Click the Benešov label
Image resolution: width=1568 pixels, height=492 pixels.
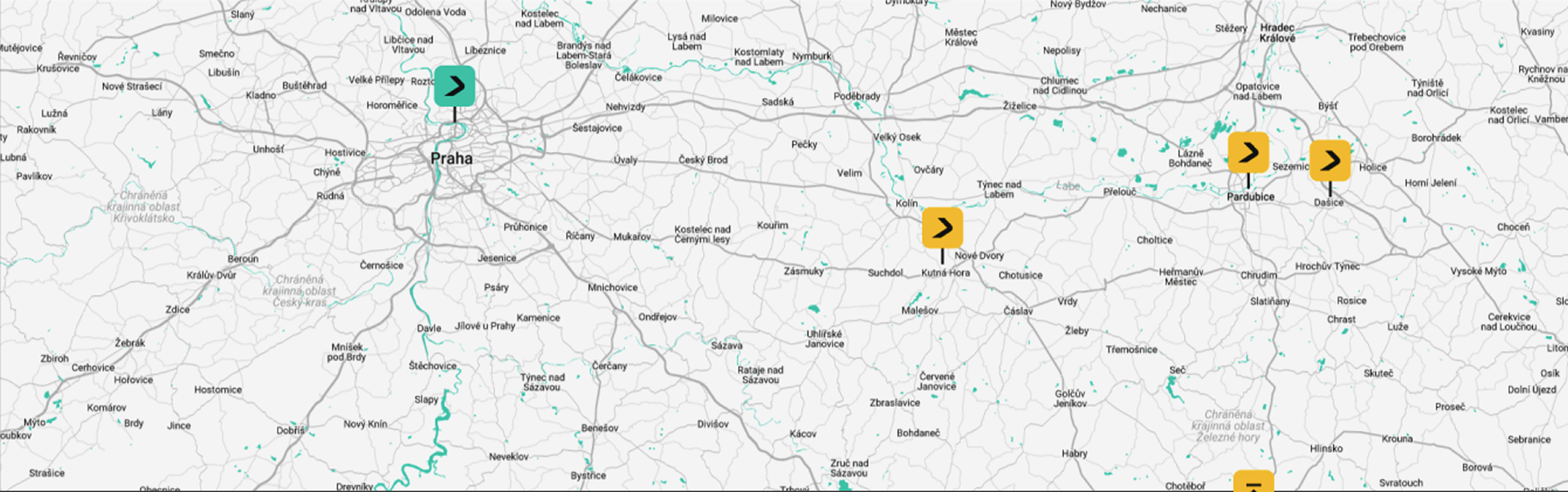point(599,428)
